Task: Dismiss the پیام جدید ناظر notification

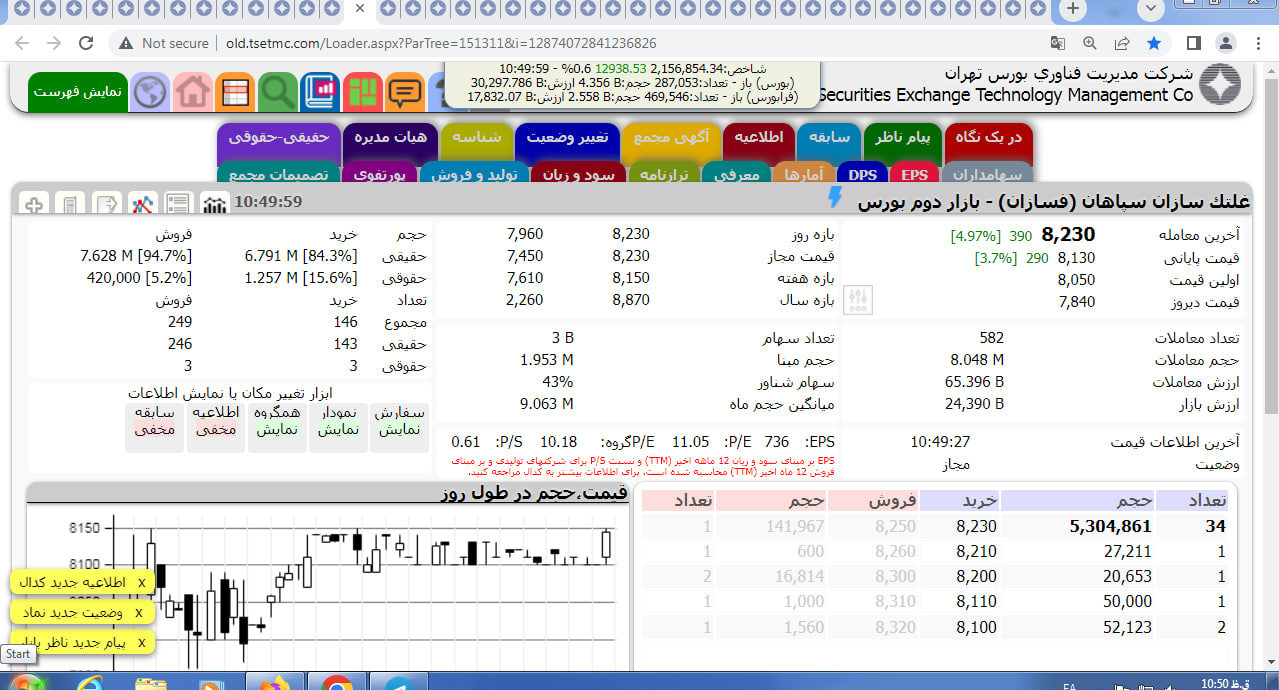Action: point(141,642)
